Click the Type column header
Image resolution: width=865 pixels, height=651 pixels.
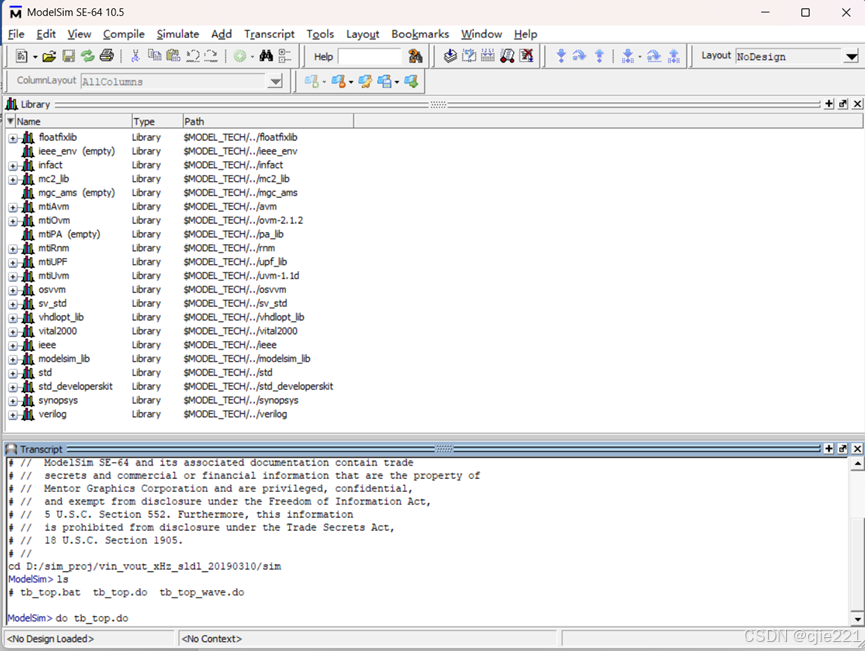pyautogui.click(x=157, y=121)
